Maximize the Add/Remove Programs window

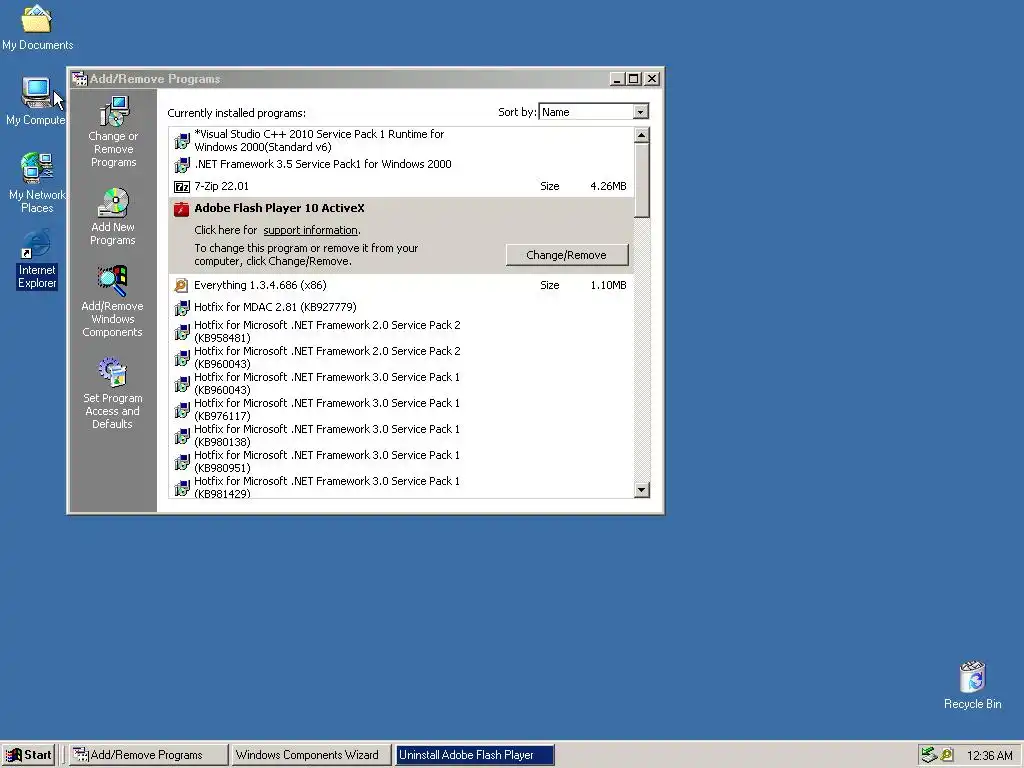tap(633, 79)
